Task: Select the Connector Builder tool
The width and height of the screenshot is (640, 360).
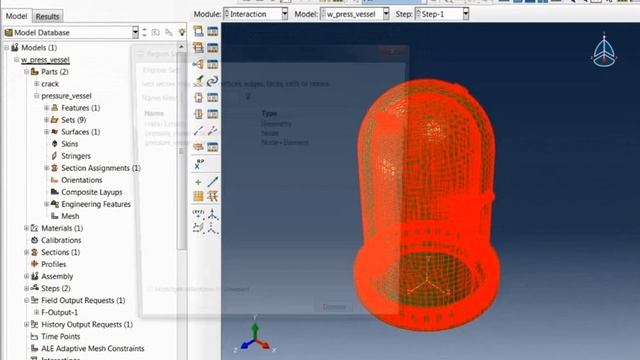Action: pyautogui.click(x=213, y=131)
